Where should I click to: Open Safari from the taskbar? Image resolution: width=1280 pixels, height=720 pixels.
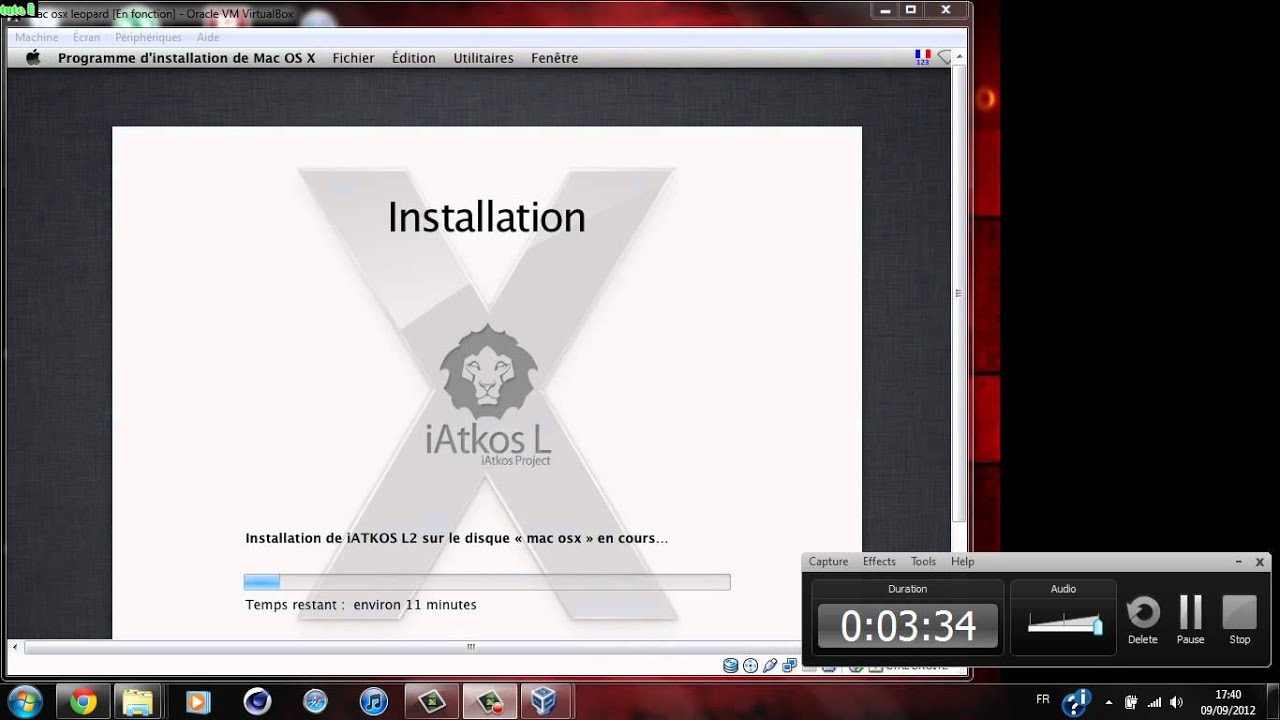point(315,702)
